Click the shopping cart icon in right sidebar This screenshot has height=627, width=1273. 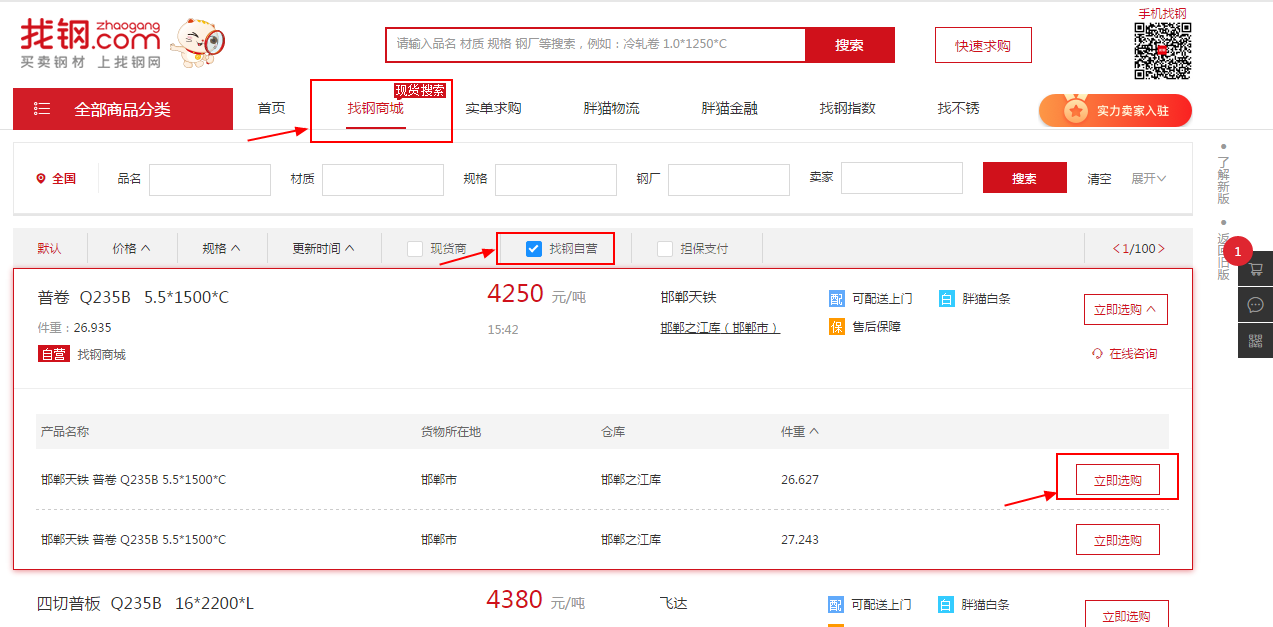(1255, 270)
